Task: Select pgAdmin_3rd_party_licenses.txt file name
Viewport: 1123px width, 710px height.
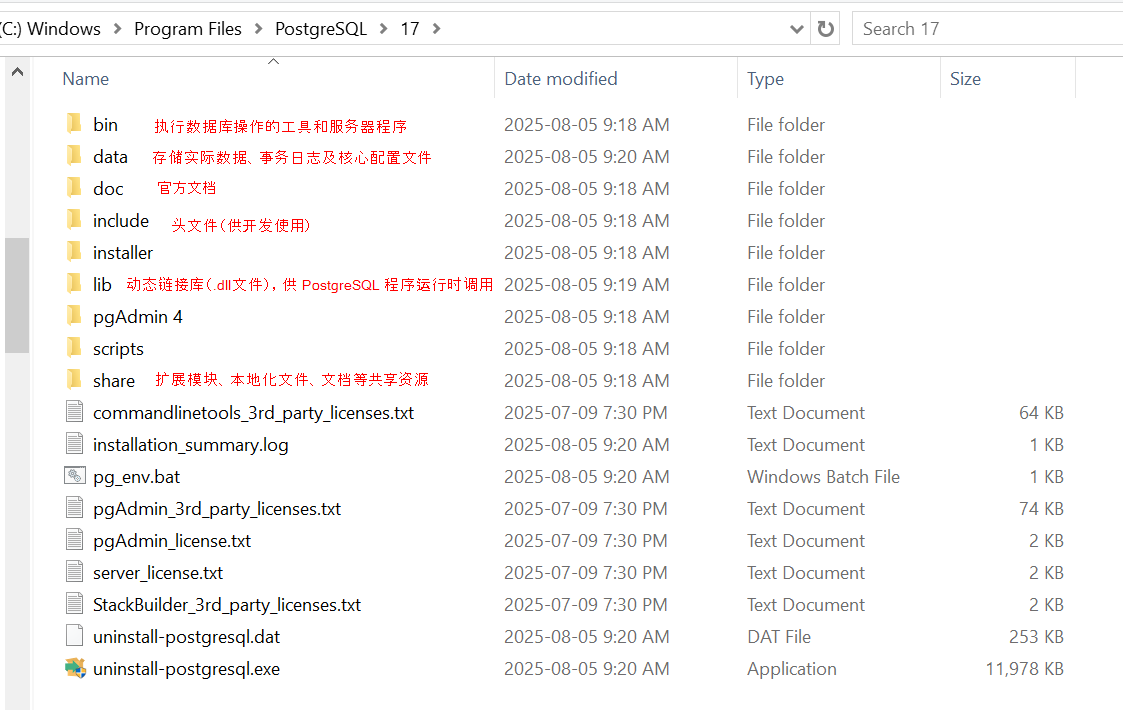Action: tap(217, 509)
